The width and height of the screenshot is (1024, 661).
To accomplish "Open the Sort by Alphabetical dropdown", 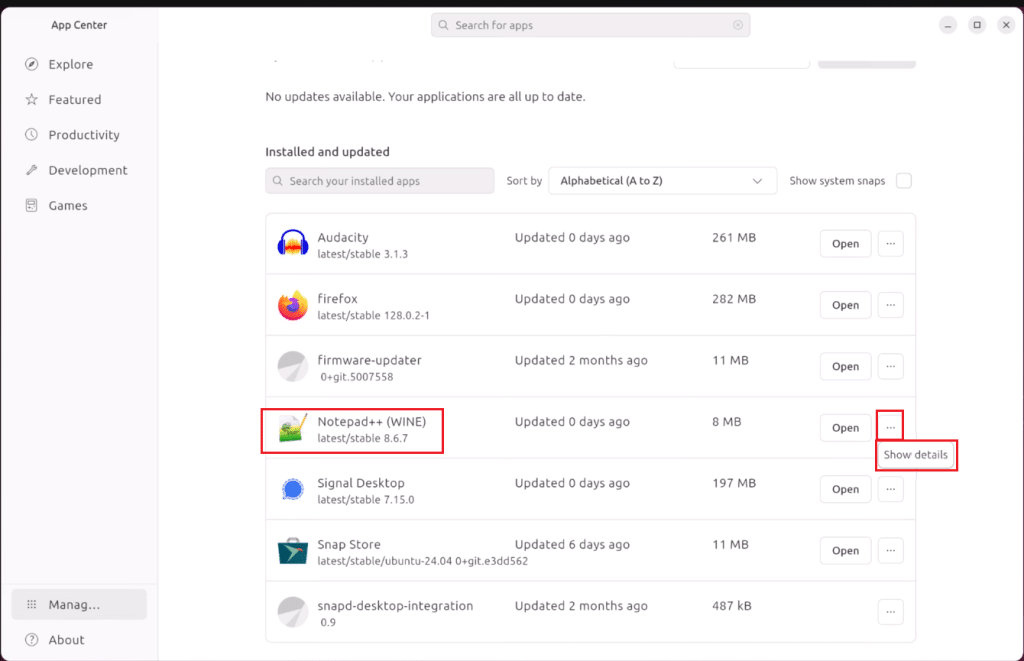I will coord(662,181).
